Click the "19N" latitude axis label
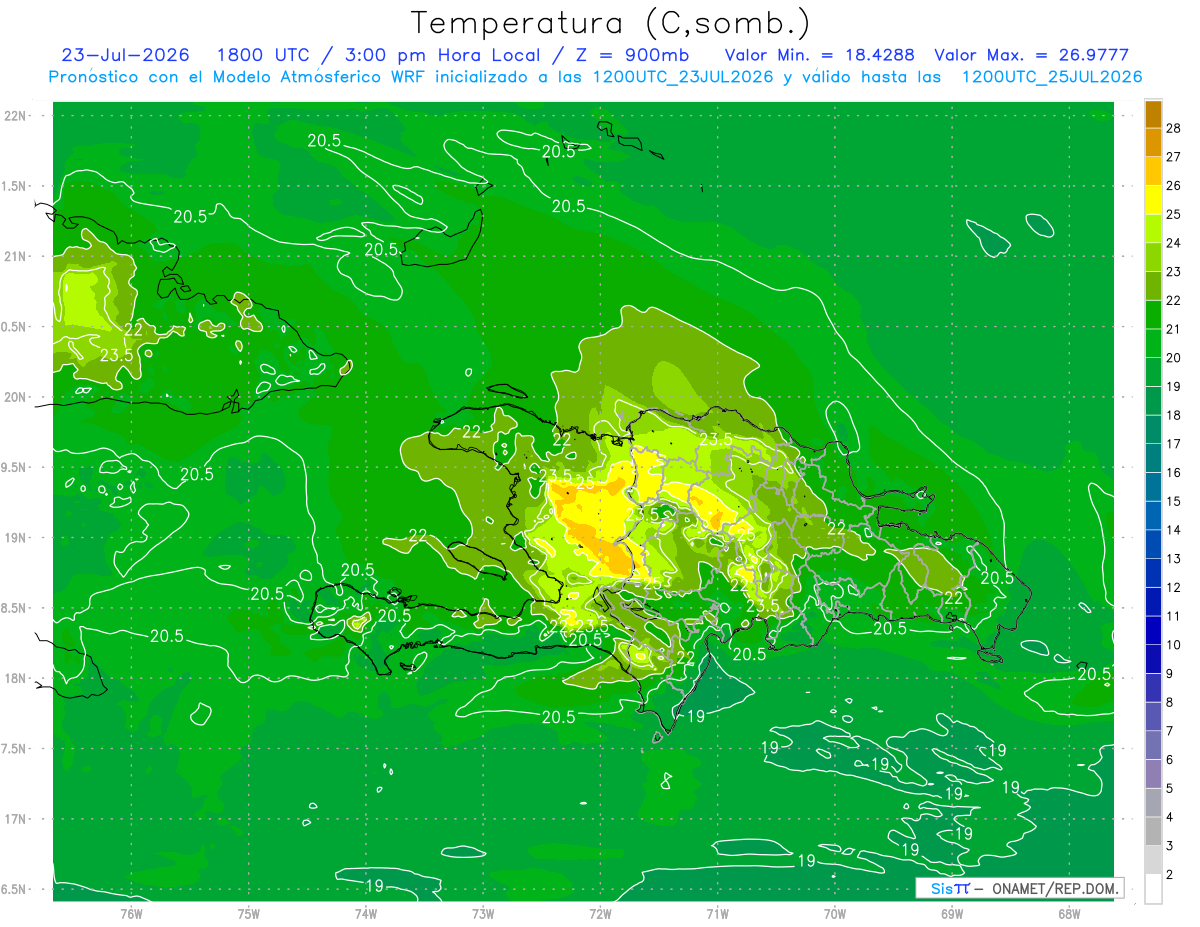Viewport: 1200px width, 927px height. (15, 537)
